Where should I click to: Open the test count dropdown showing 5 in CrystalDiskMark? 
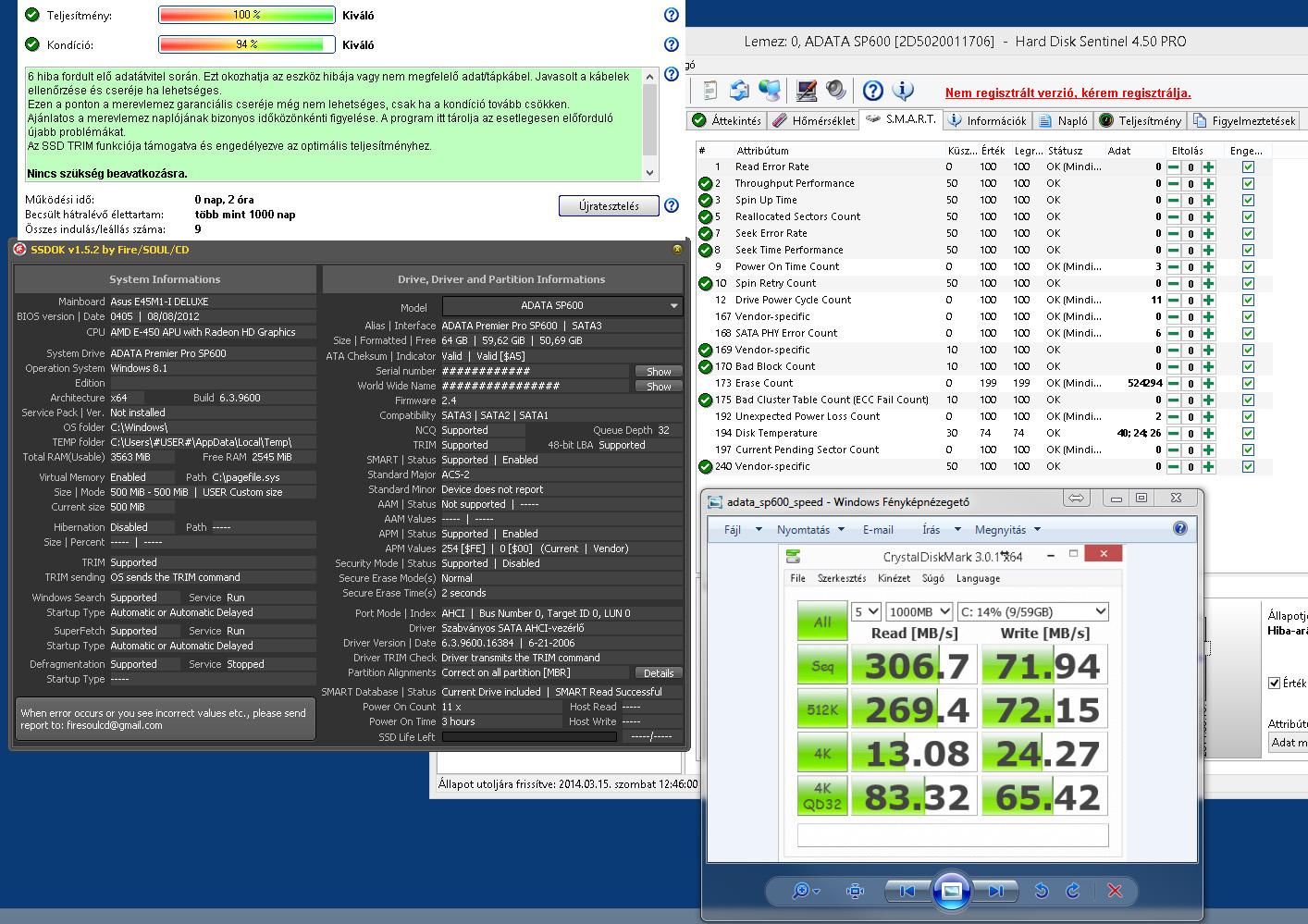tap(867, 611)
